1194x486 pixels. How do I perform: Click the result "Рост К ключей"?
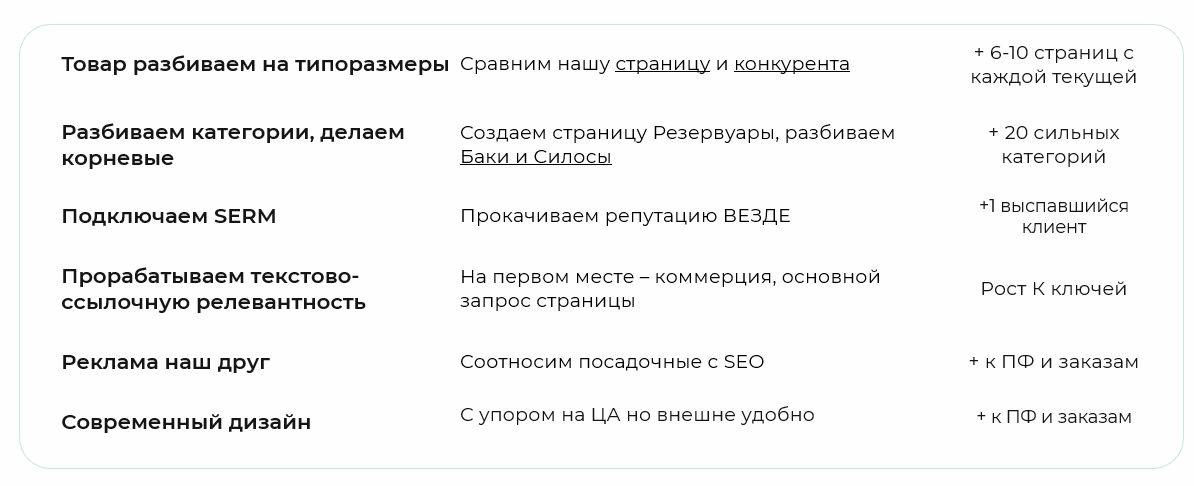pos(1053,289)
